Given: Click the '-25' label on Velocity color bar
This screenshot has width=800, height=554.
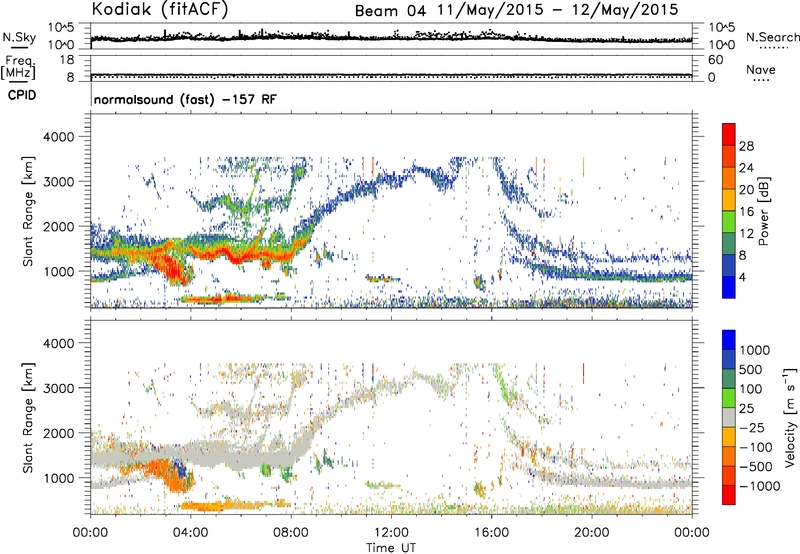Looking at the screenshot, I should tap(752, 427).
